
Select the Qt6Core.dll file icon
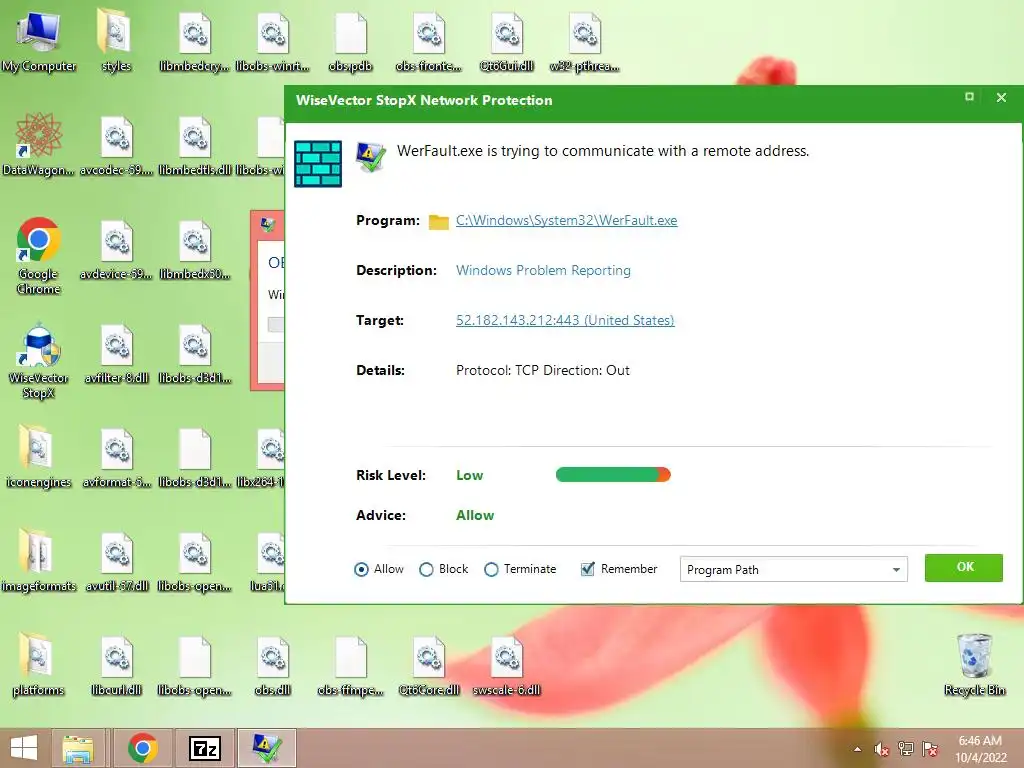(x=429, y=664)
